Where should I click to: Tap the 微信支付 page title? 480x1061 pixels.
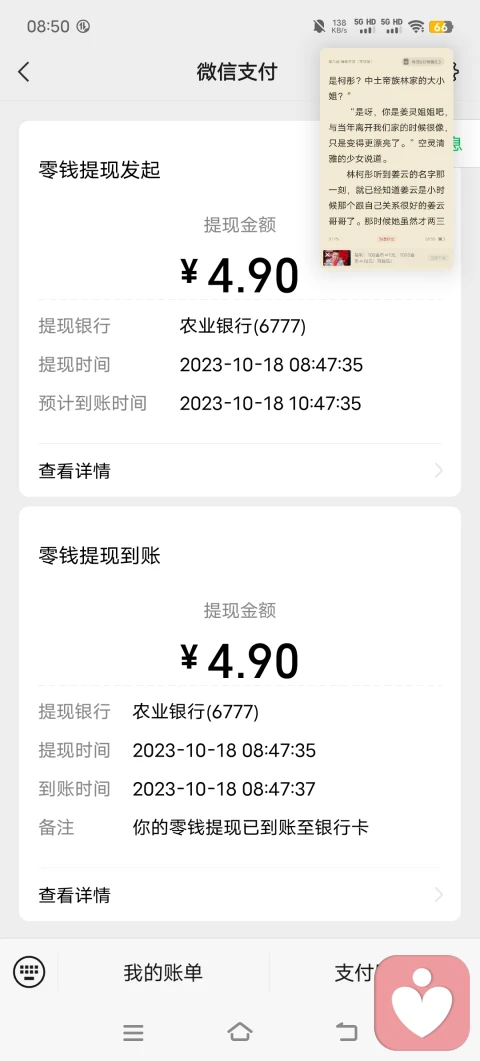point(237,72)
